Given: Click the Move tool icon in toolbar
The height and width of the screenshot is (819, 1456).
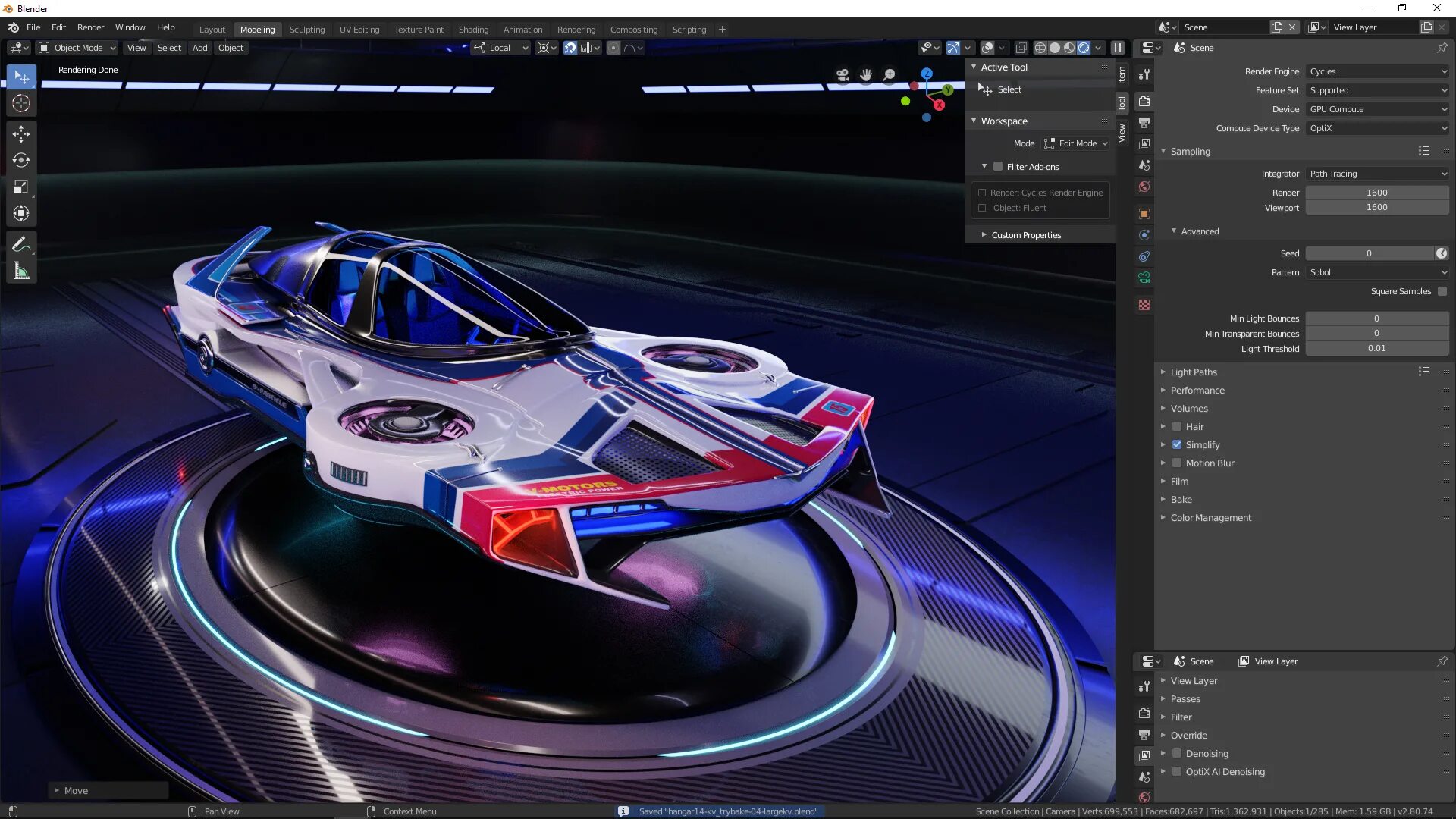Looking at the screenshot, I should click(x=21, y=131).
